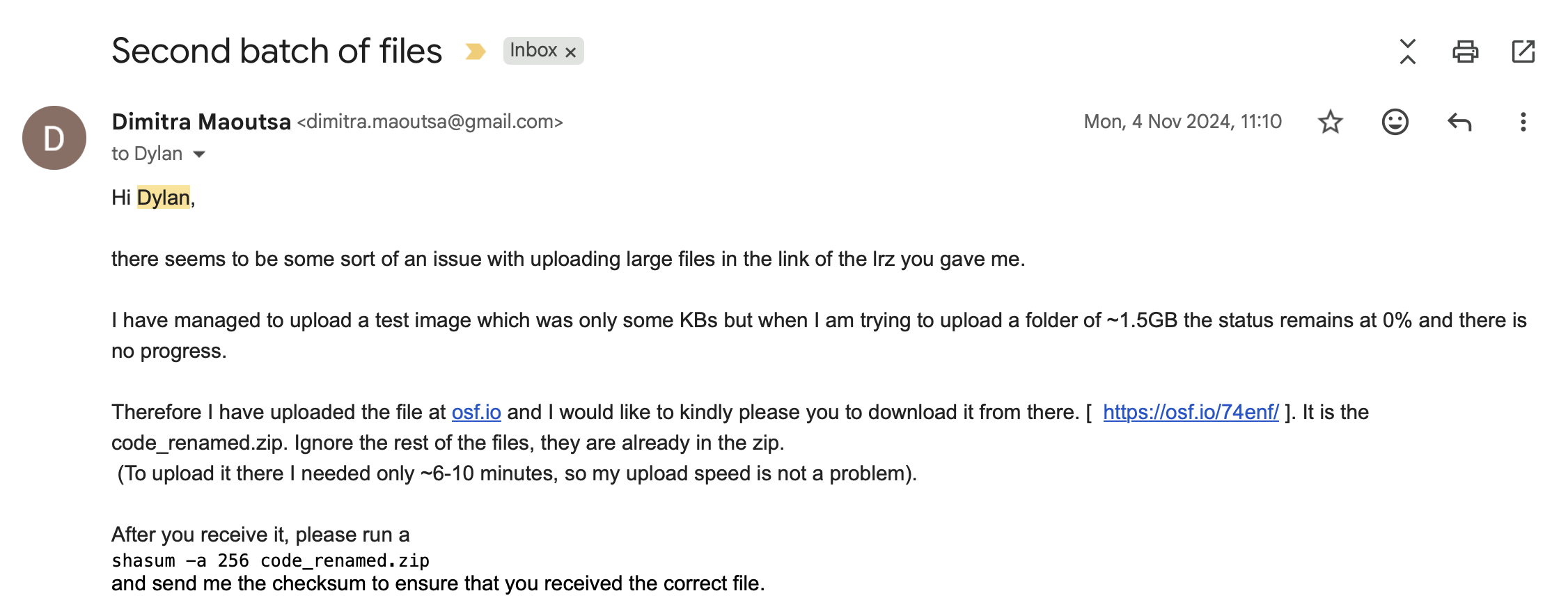Click the highlighted name Dylan in the greeting
The image size is (1568, 614).
coord(165,198)
